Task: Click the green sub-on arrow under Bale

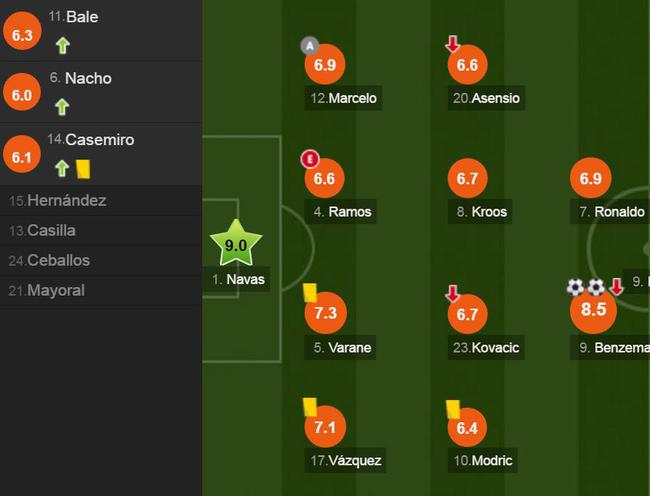Action: [x=63, y=46]
